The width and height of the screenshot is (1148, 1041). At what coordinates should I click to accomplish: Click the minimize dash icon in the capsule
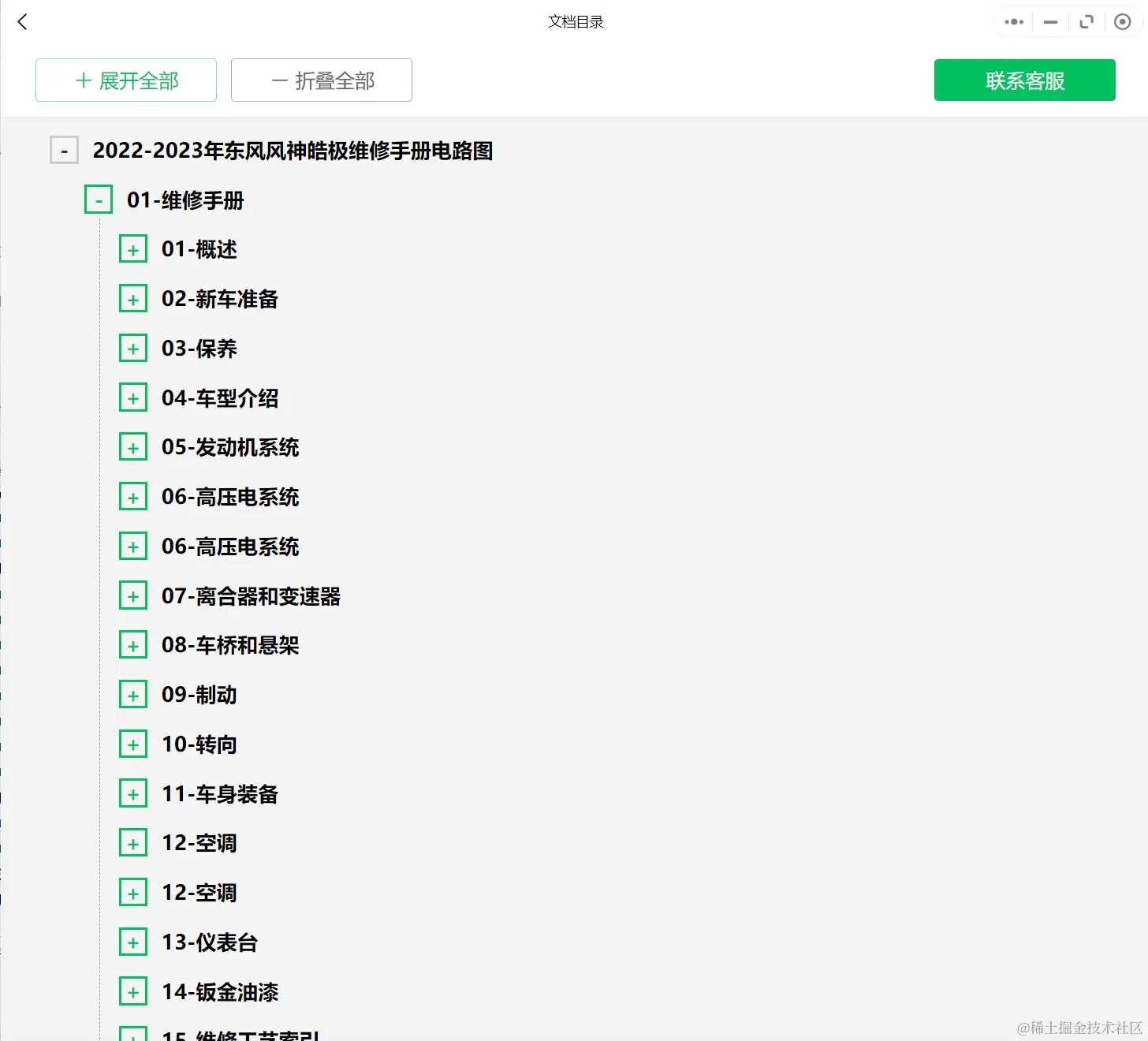pyautogui.click(x=1049, y=21)
